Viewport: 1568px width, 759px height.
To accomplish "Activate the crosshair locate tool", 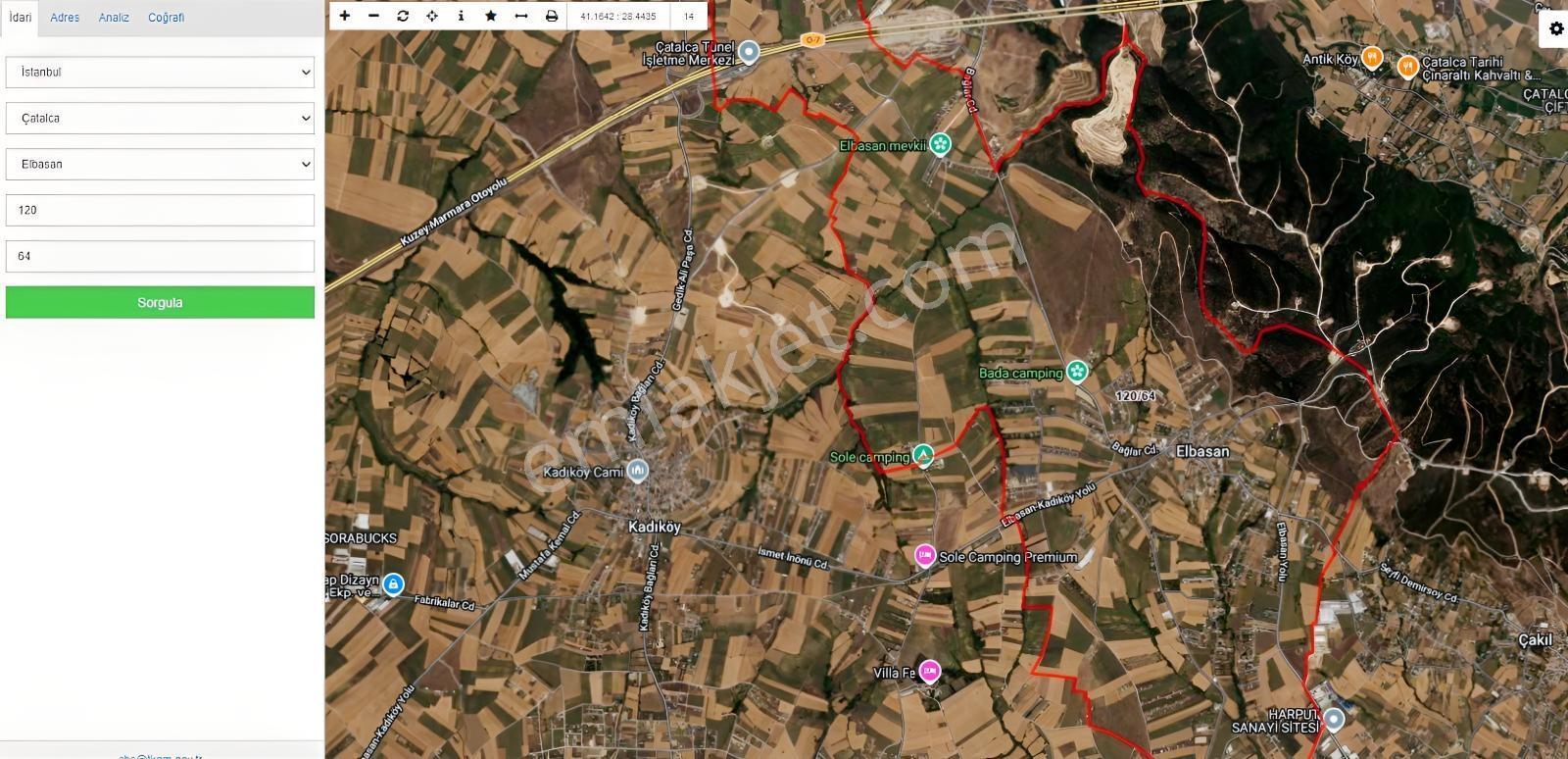I will tap(432, 16).
